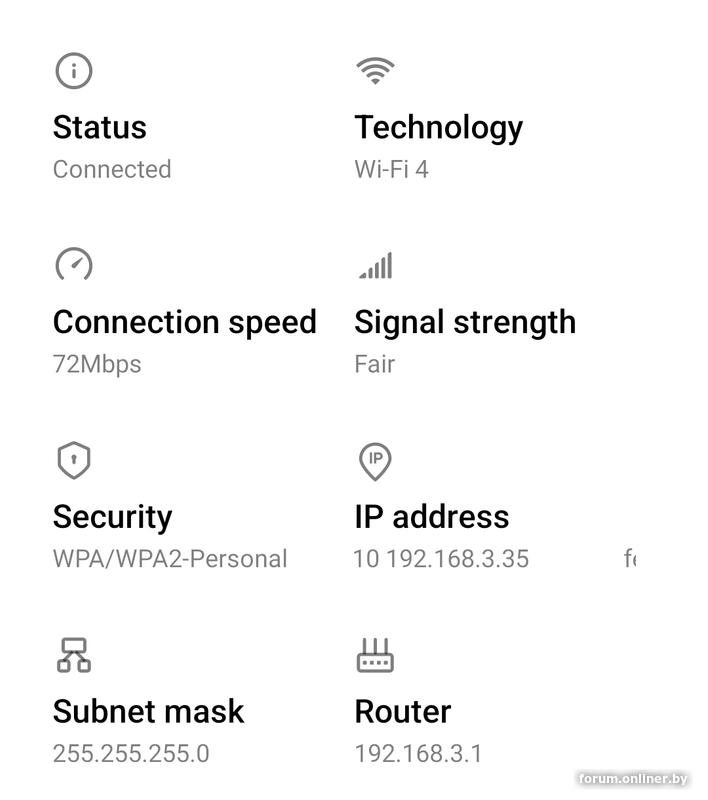Tap the Wi-Fi Technology icon
The width and height of the screenshot is (708, 800).
click(375, 71)
